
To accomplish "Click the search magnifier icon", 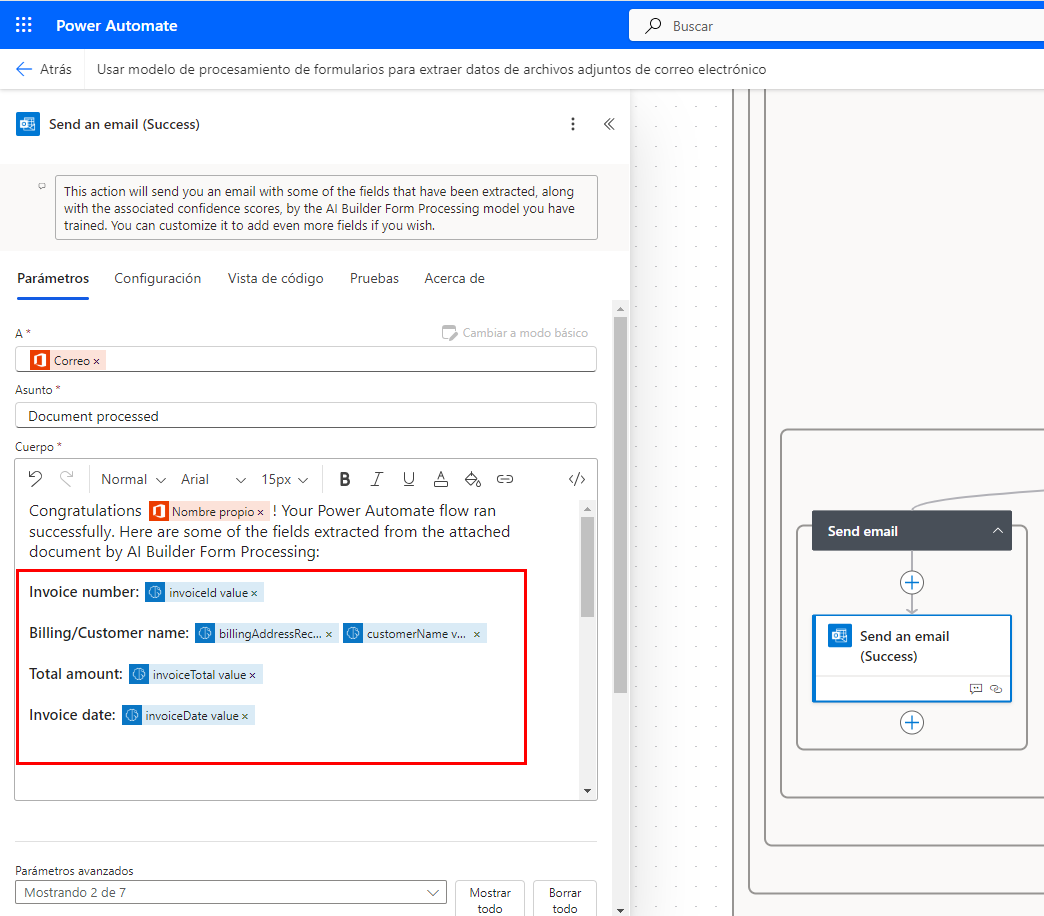I will point(653,26).
